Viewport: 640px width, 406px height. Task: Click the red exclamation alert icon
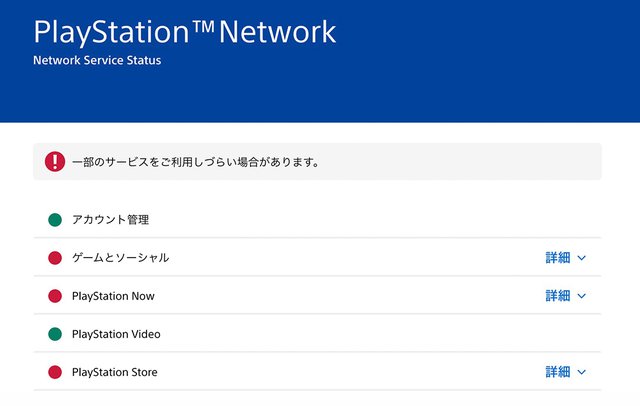[55, 161]
